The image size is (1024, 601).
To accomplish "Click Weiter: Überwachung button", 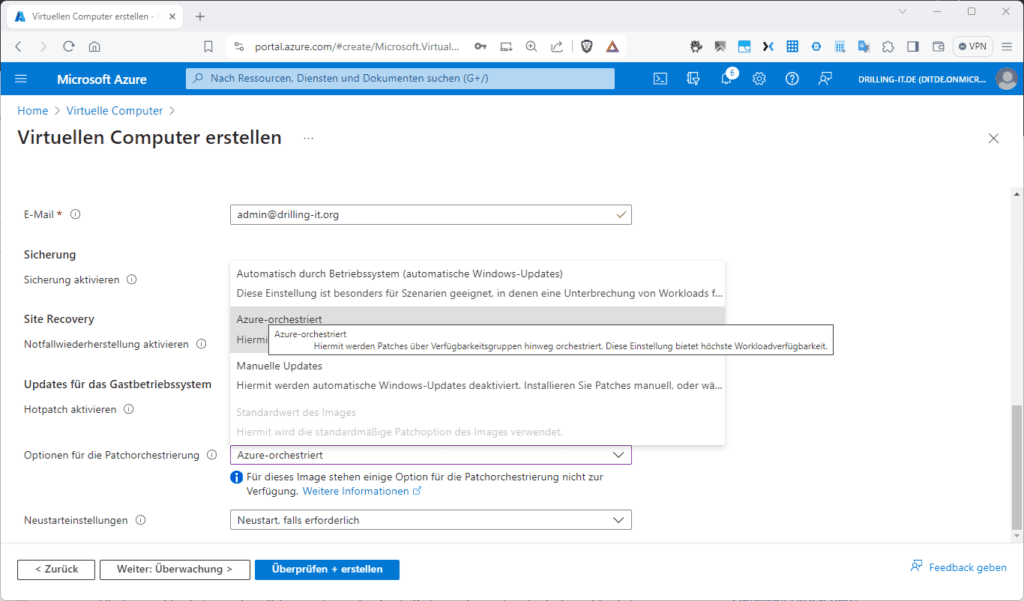I will 174,570.
